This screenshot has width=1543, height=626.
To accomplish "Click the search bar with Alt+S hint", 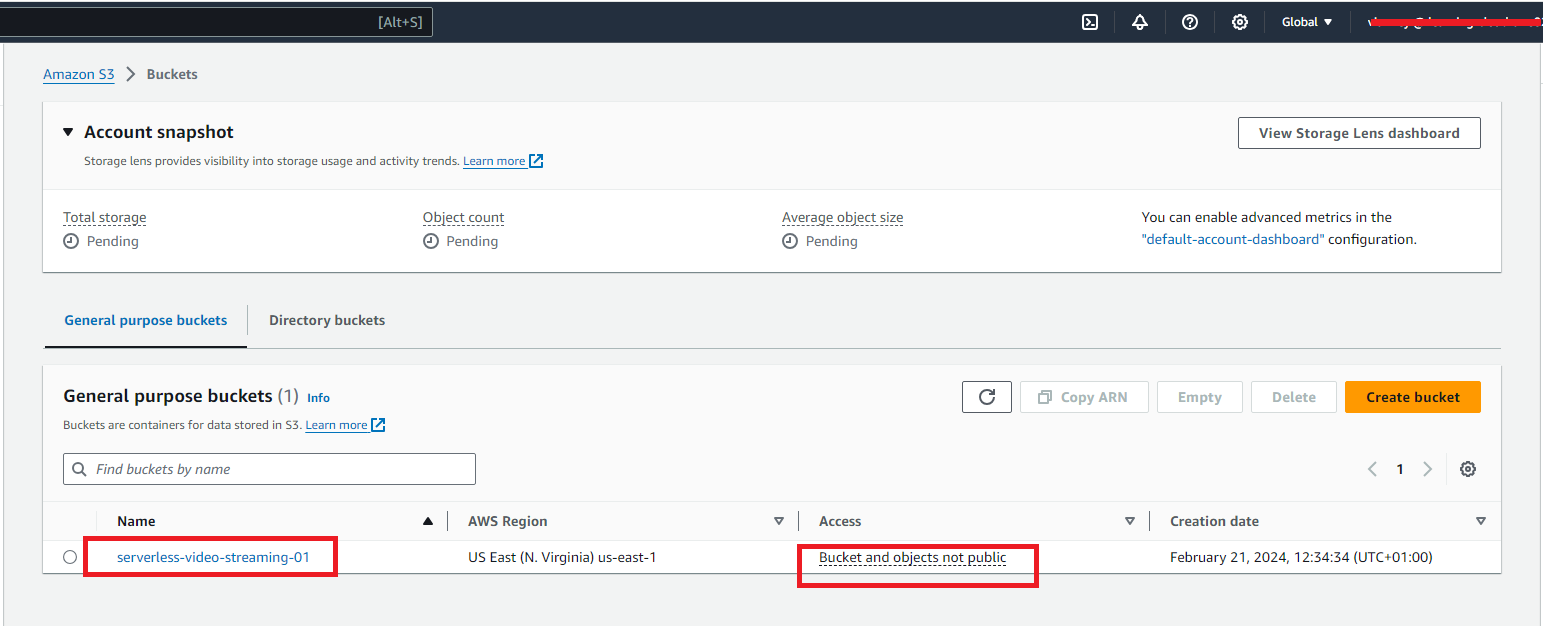I will 216,22.
